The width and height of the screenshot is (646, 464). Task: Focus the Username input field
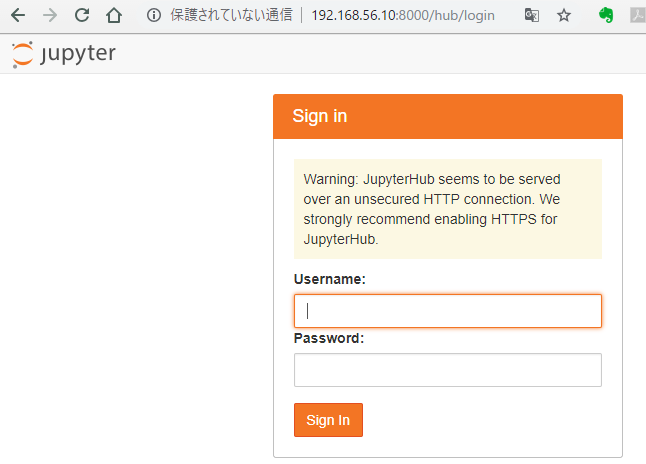point(447,311)
